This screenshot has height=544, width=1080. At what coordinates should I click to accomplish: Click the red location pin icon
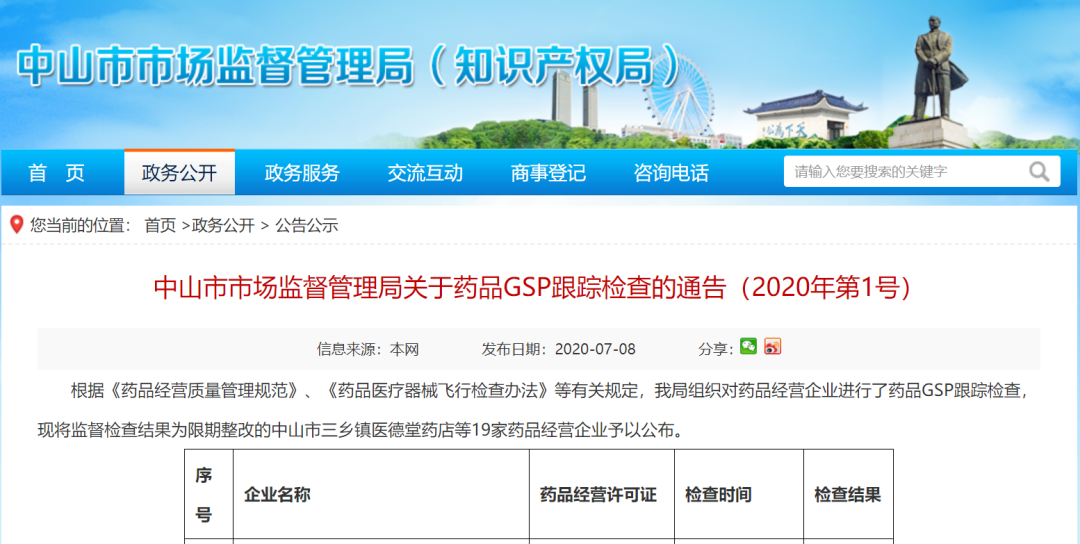tap(17, 224)
